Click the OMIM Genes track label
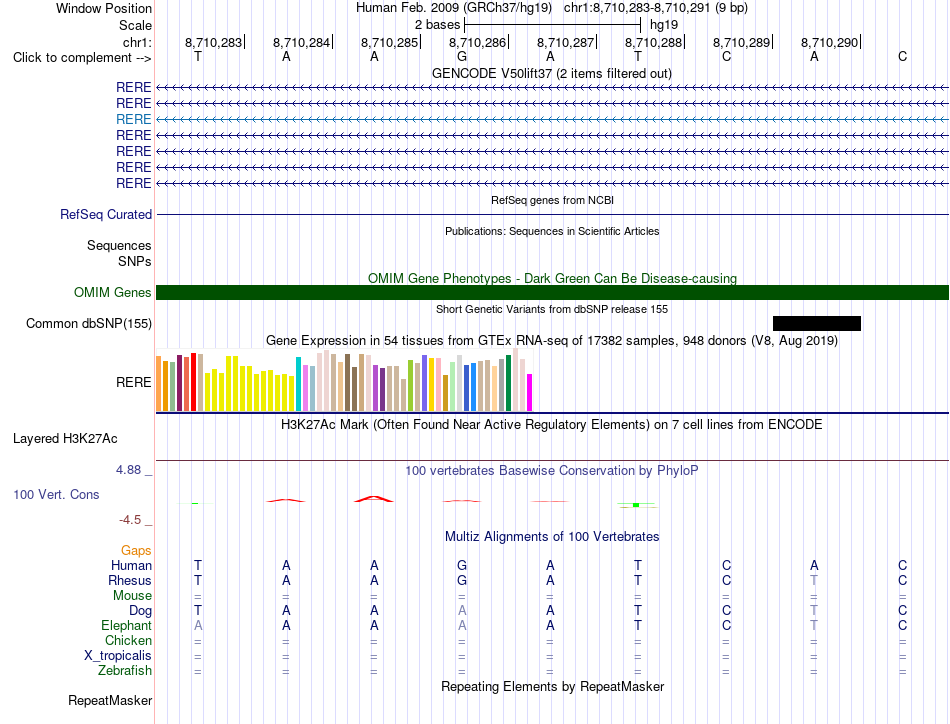The width and height of the screenshot is (950, 724). point(112,293)
